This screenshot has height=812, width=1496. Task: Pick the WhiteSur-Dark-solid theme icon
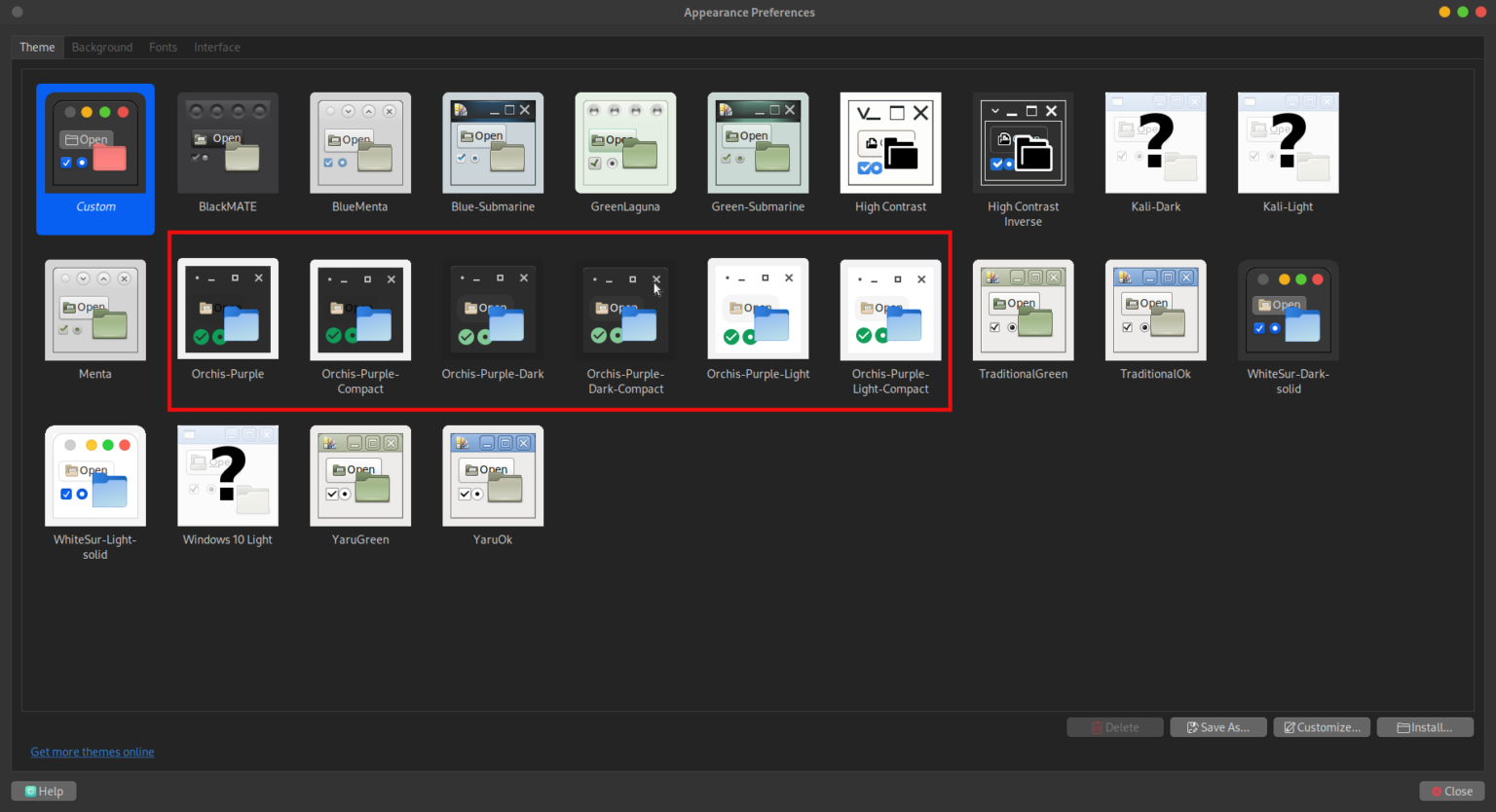pos(1288,310)
